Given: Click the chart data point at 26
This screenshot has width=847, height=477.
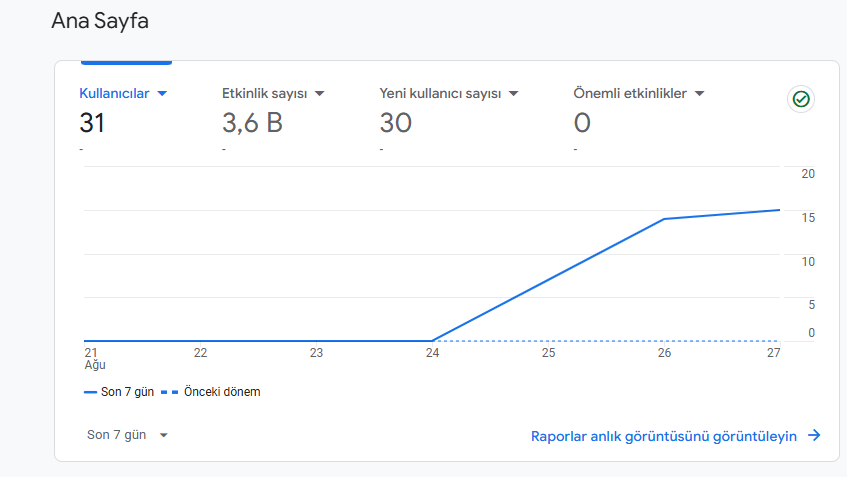Looking at the screenshot, I should pos(664,219).
